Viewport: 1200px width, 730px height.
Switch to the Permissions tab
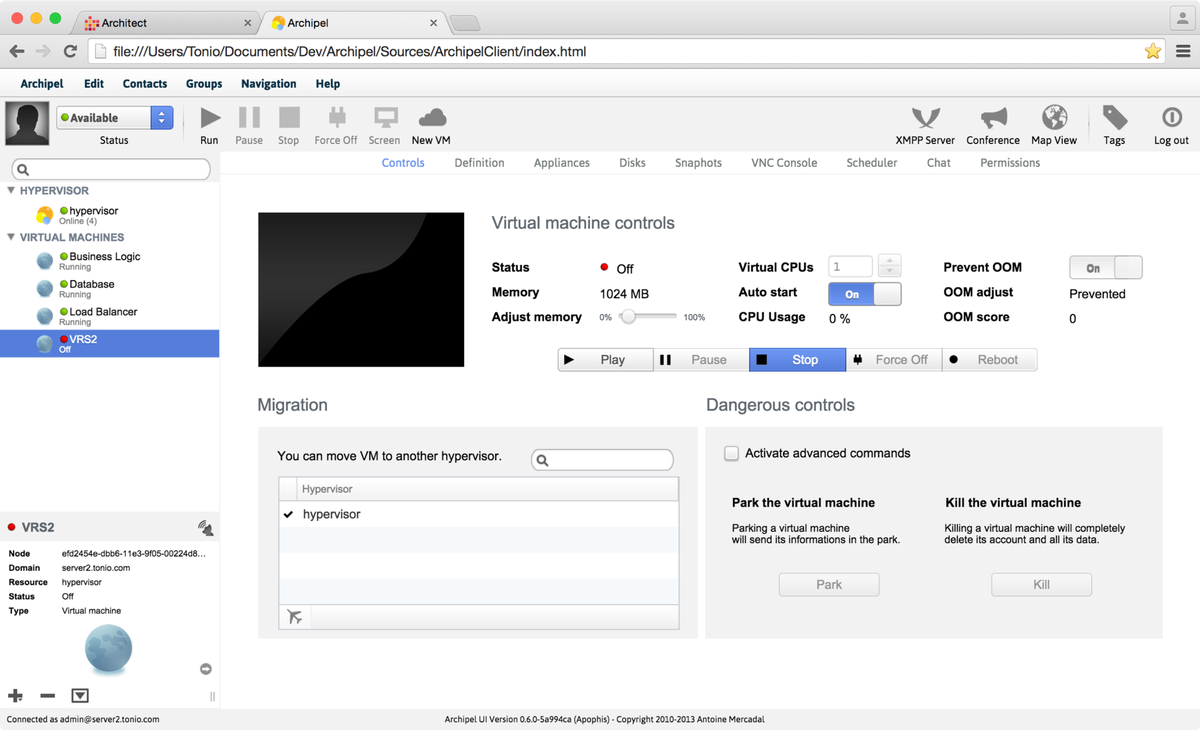[1010, 163]
